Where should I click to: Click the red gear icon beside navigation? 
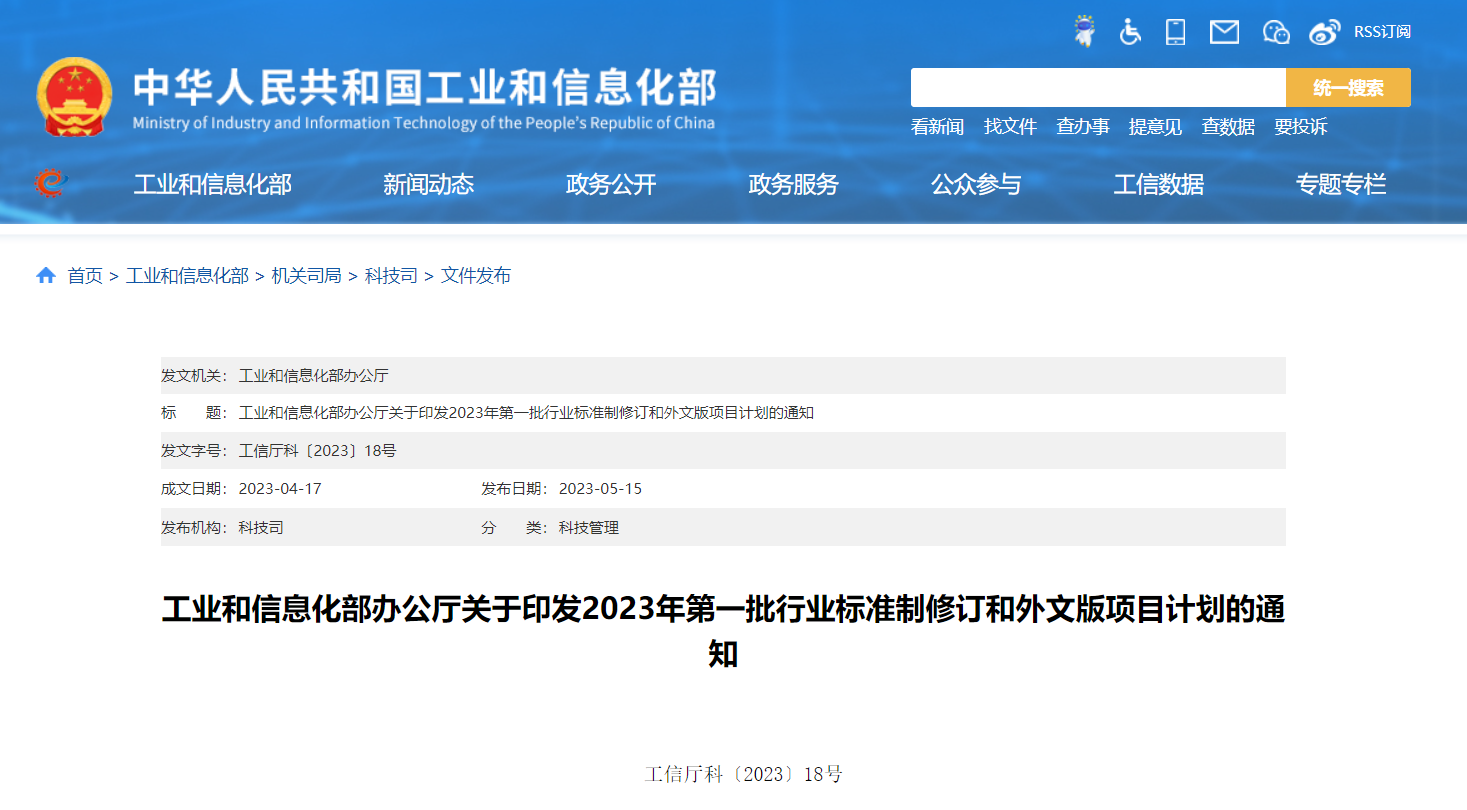(49, 183)
